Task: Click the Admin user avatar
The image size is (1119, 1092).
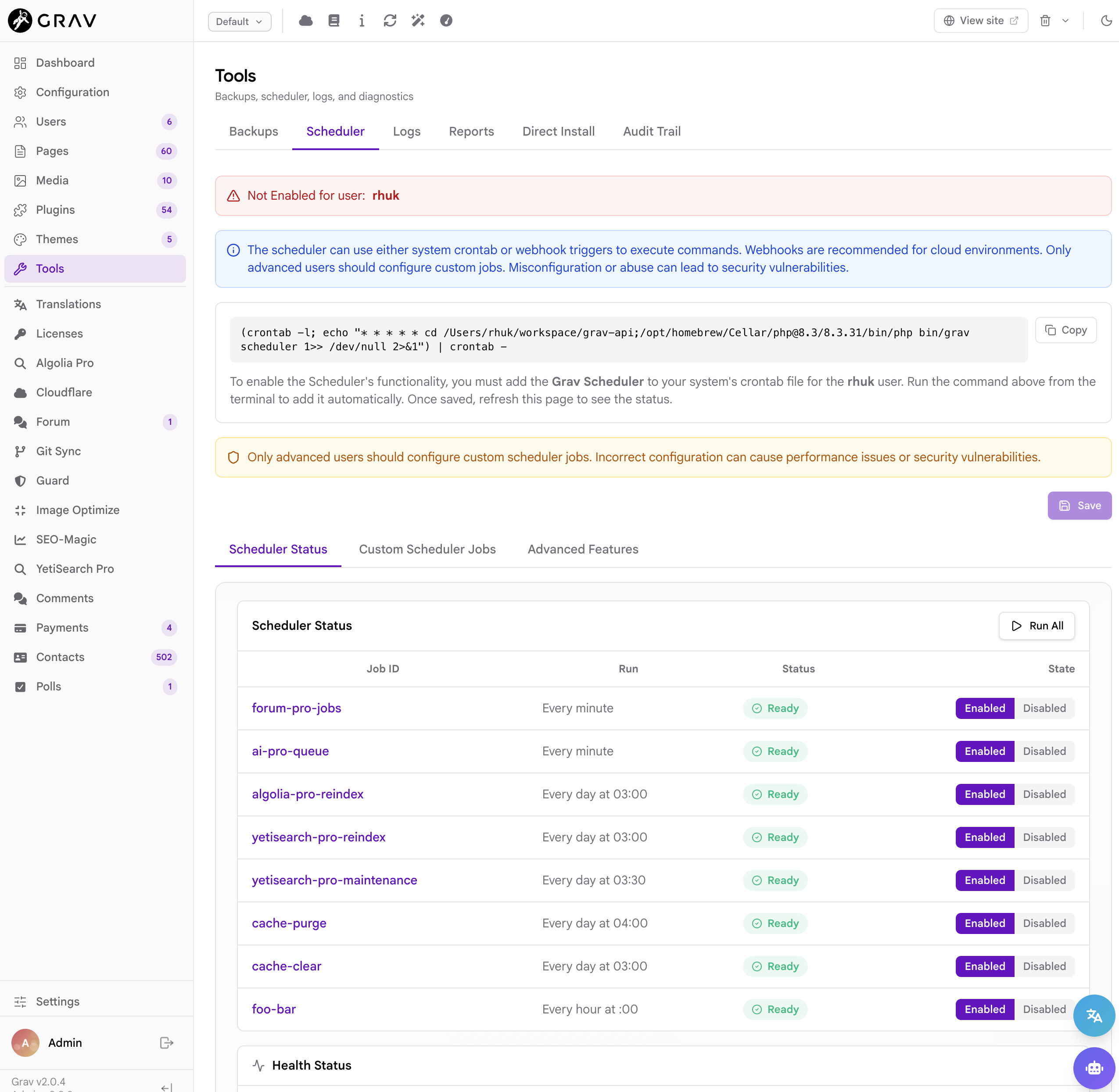Action: pos(25,1043)
